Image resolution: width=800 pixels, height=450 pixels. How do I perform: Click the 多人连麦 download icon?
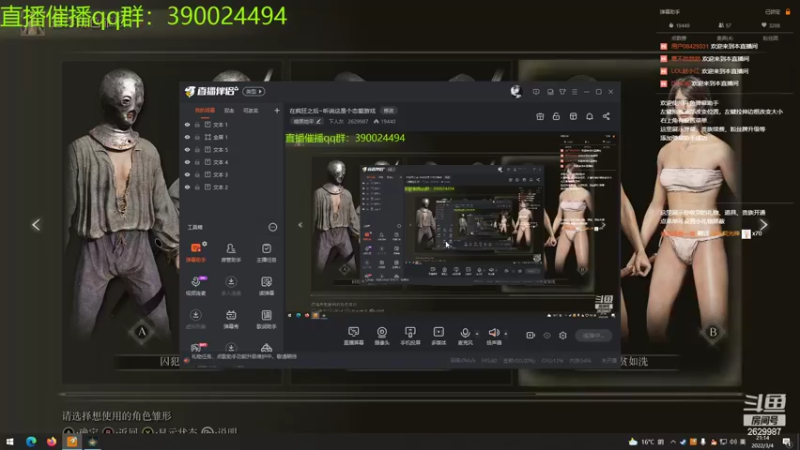pyautogui.click(x=231, y=282)
